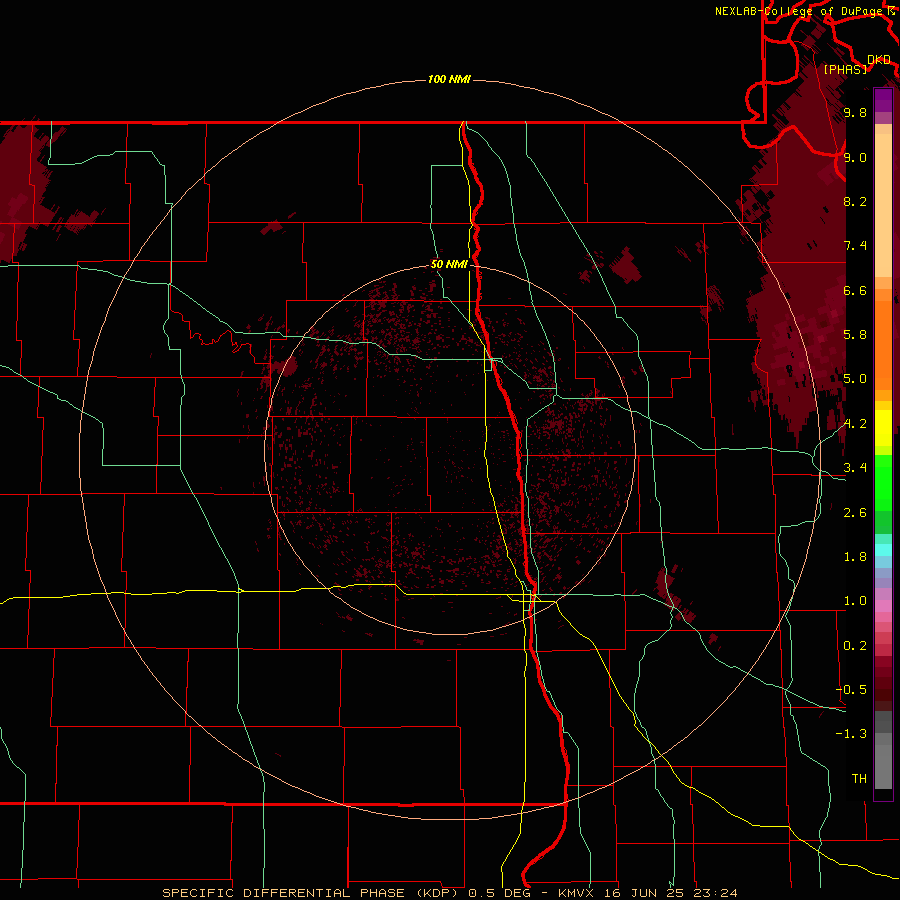900x900 pixels.
Task: Click the 7.4 legend value
Action: [x=855, y=246]
